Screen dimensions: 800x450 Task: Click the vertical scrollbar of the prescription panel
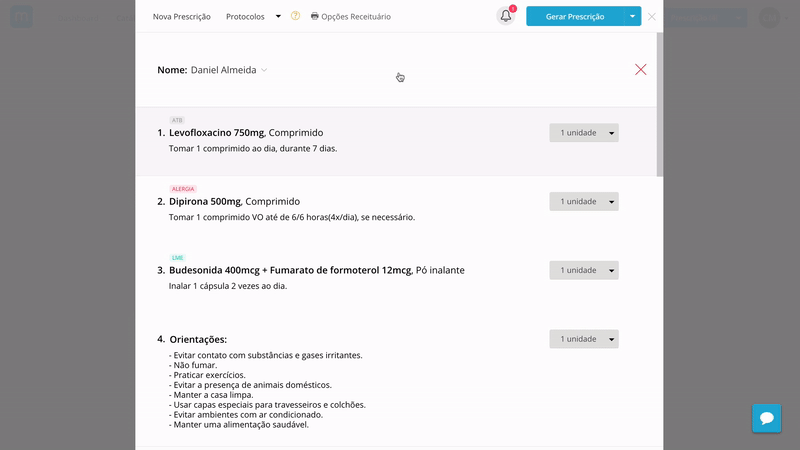660,105
